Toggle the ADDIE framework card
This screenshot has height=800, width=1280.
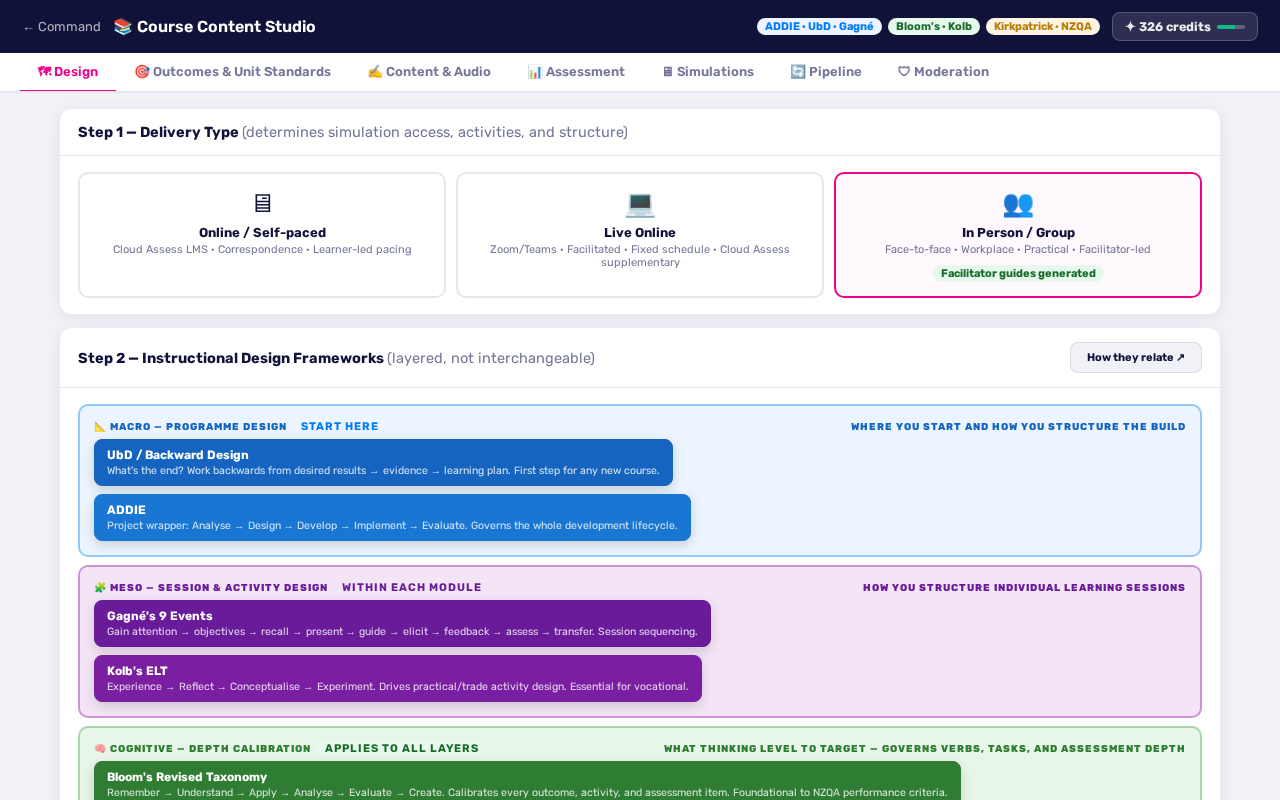392,517
